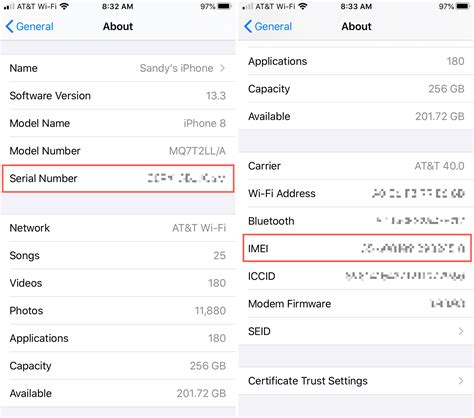
Task: Select the Software Version row
Action: point(118,96)
